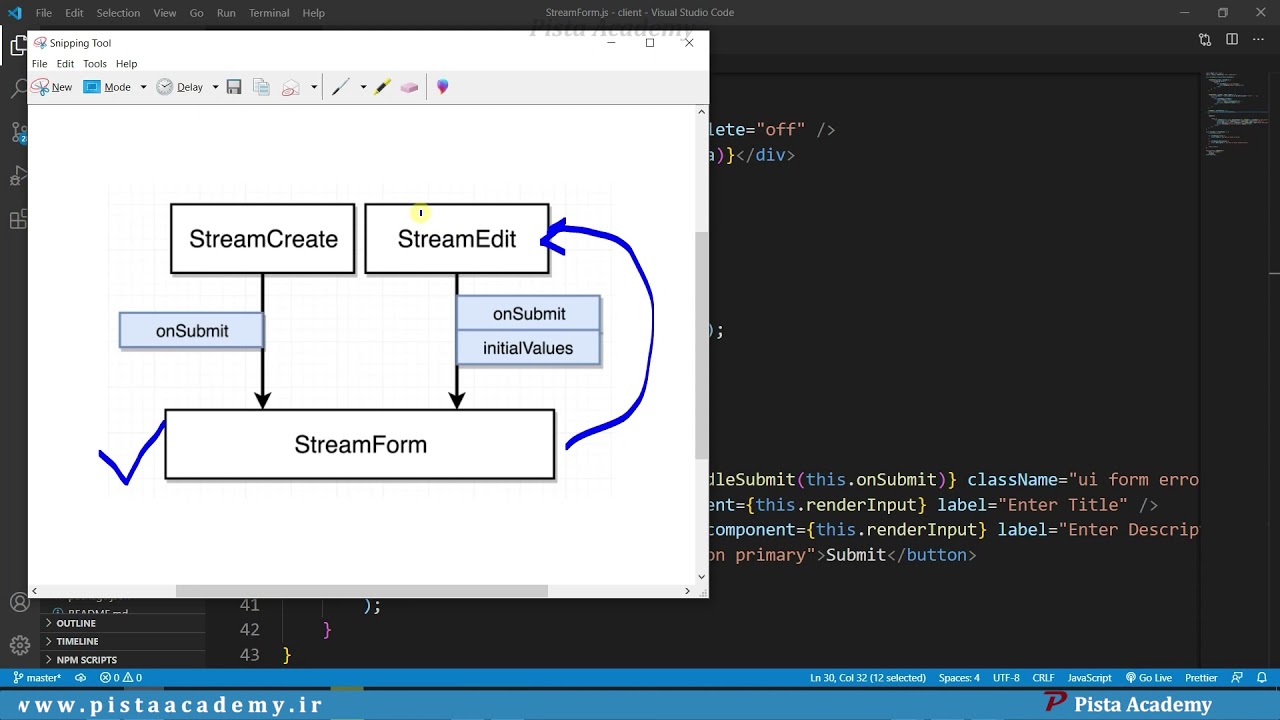Click New snip button in Snipping Tool
Viewport: 1280px width, 720px height.
point(52,87)
